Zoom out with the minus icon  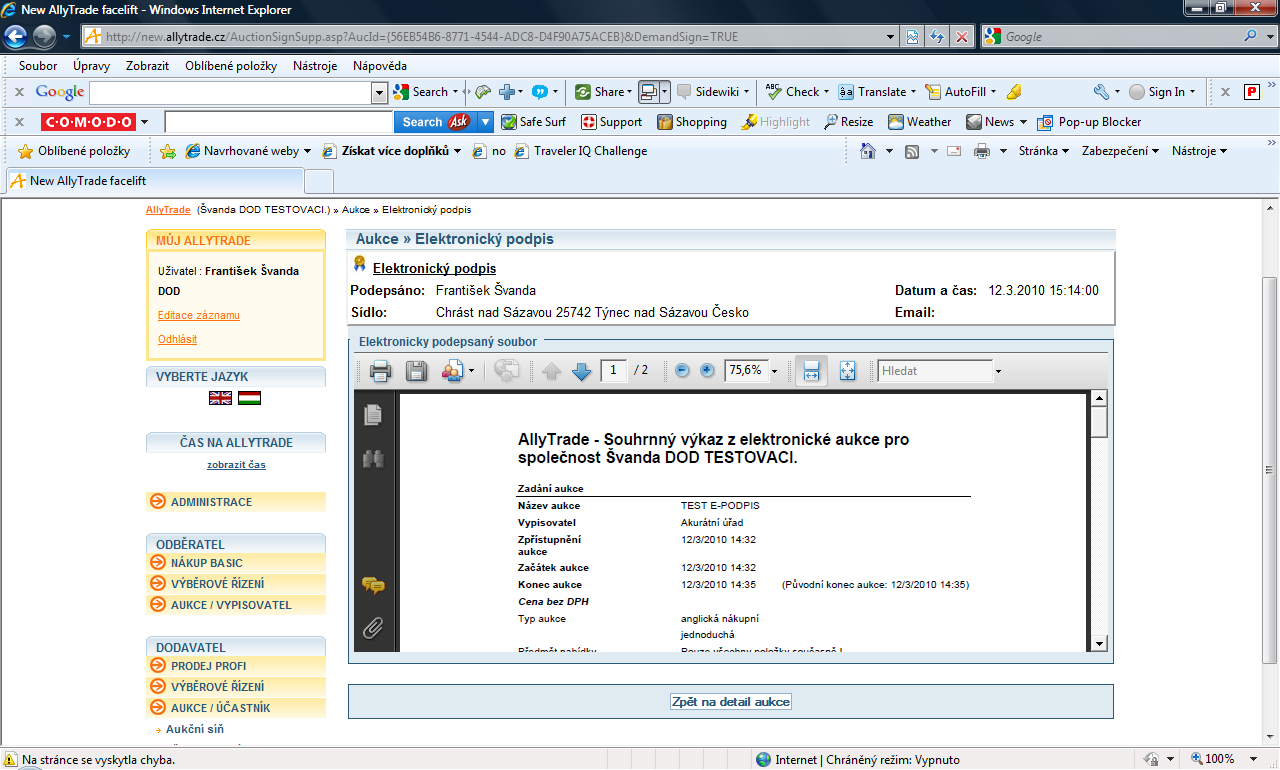tap(683, 370)
